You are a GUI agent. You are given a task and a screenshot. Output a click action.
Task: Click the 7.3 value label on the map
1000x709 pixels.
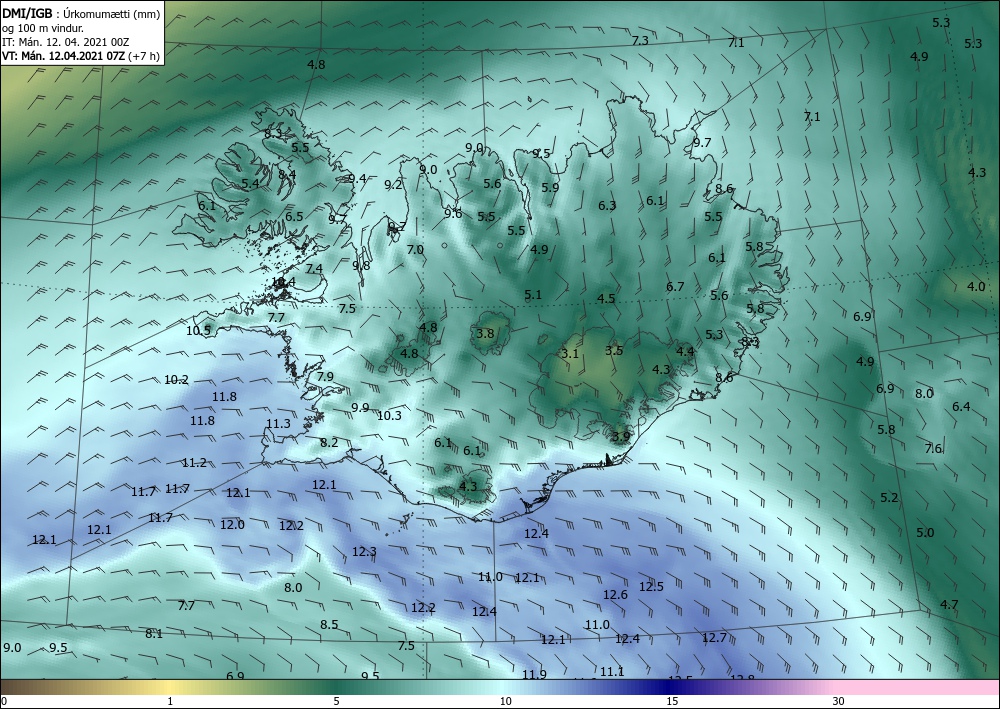click(640, 40)
